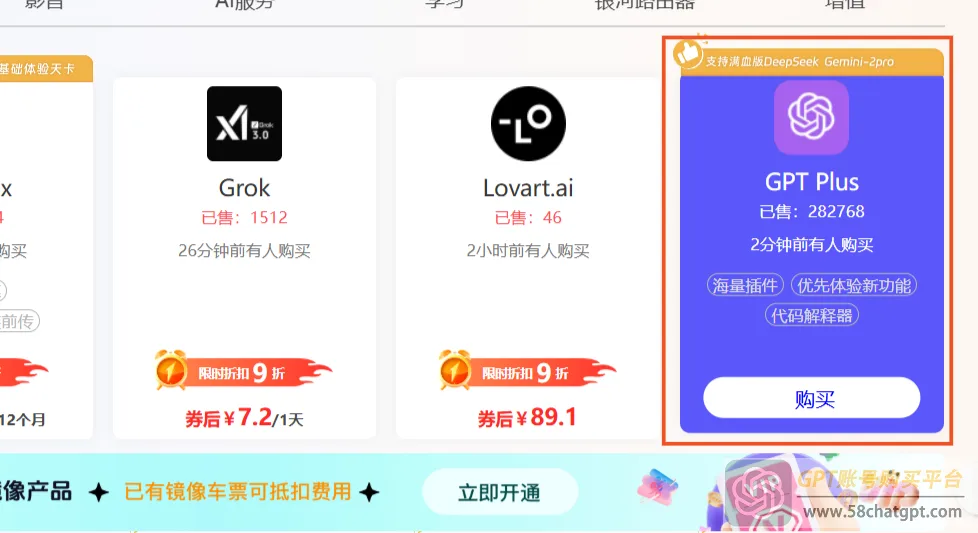Click the star icon after 已有镜像车票可抵扣费用

369,492
